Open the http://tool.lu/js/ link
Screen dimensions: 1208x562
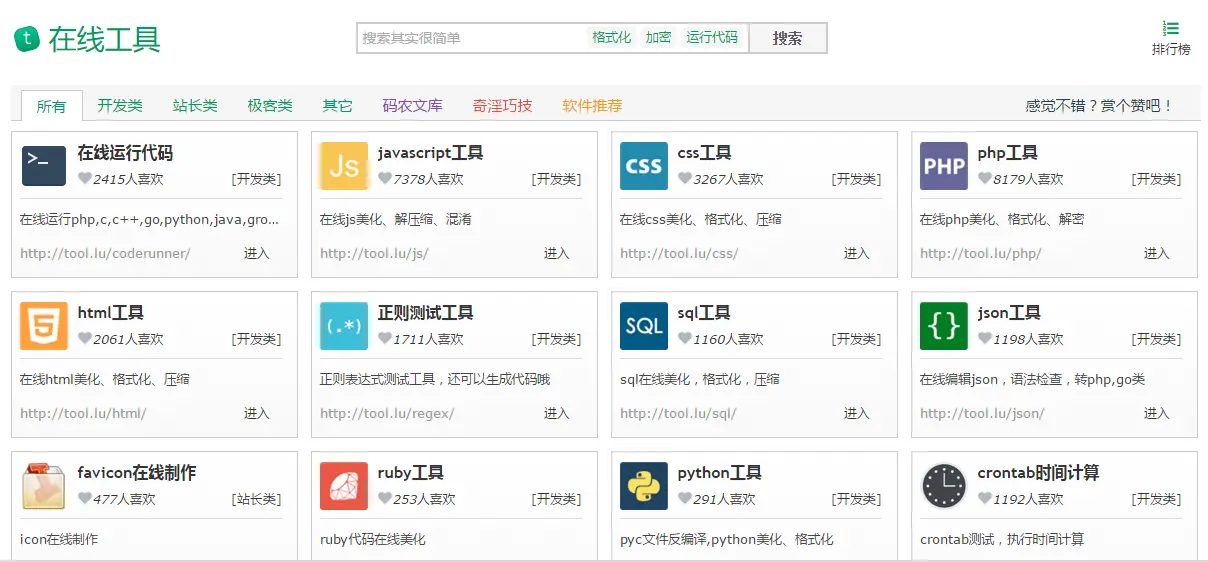tap(374, 254)
